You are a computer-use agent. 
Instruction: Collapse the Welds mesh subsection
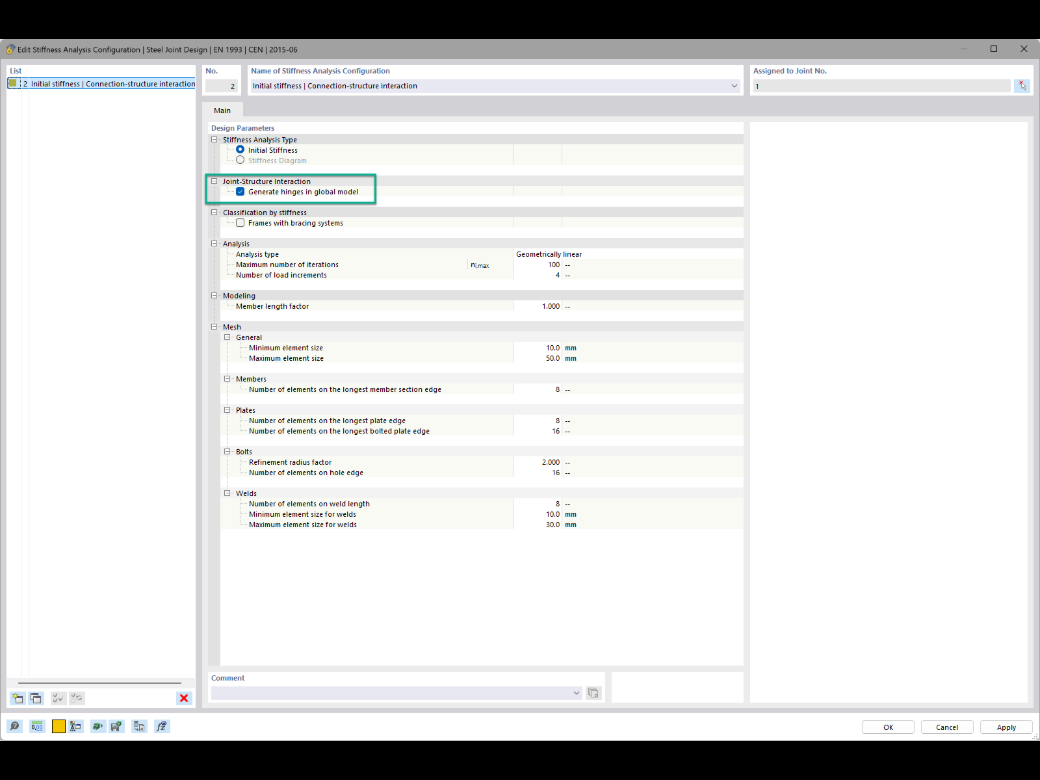227,493
